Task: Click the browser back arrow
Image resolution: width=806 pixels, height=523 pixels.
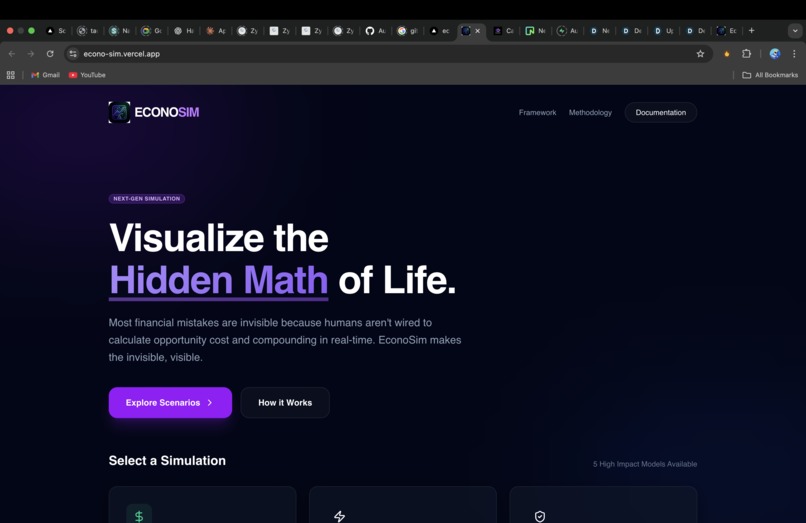Action: 12,53
